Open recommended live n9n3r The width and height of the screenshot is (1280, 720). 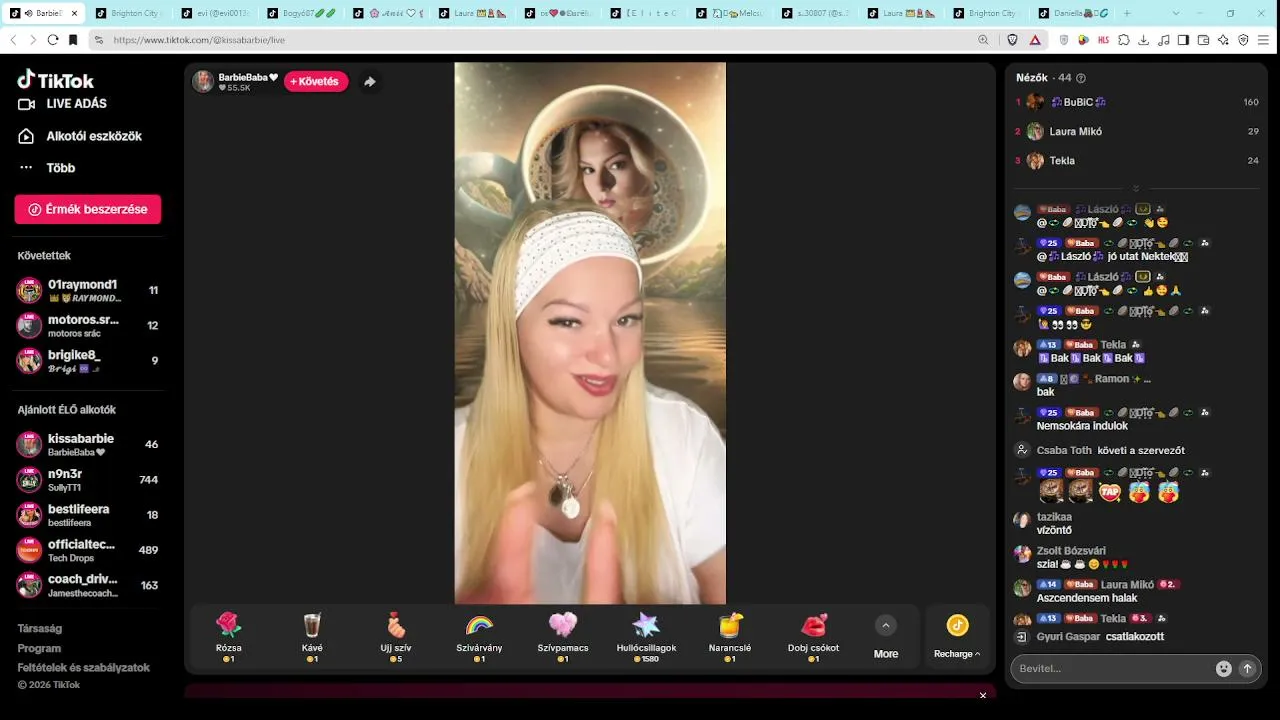tap(88, 480)
